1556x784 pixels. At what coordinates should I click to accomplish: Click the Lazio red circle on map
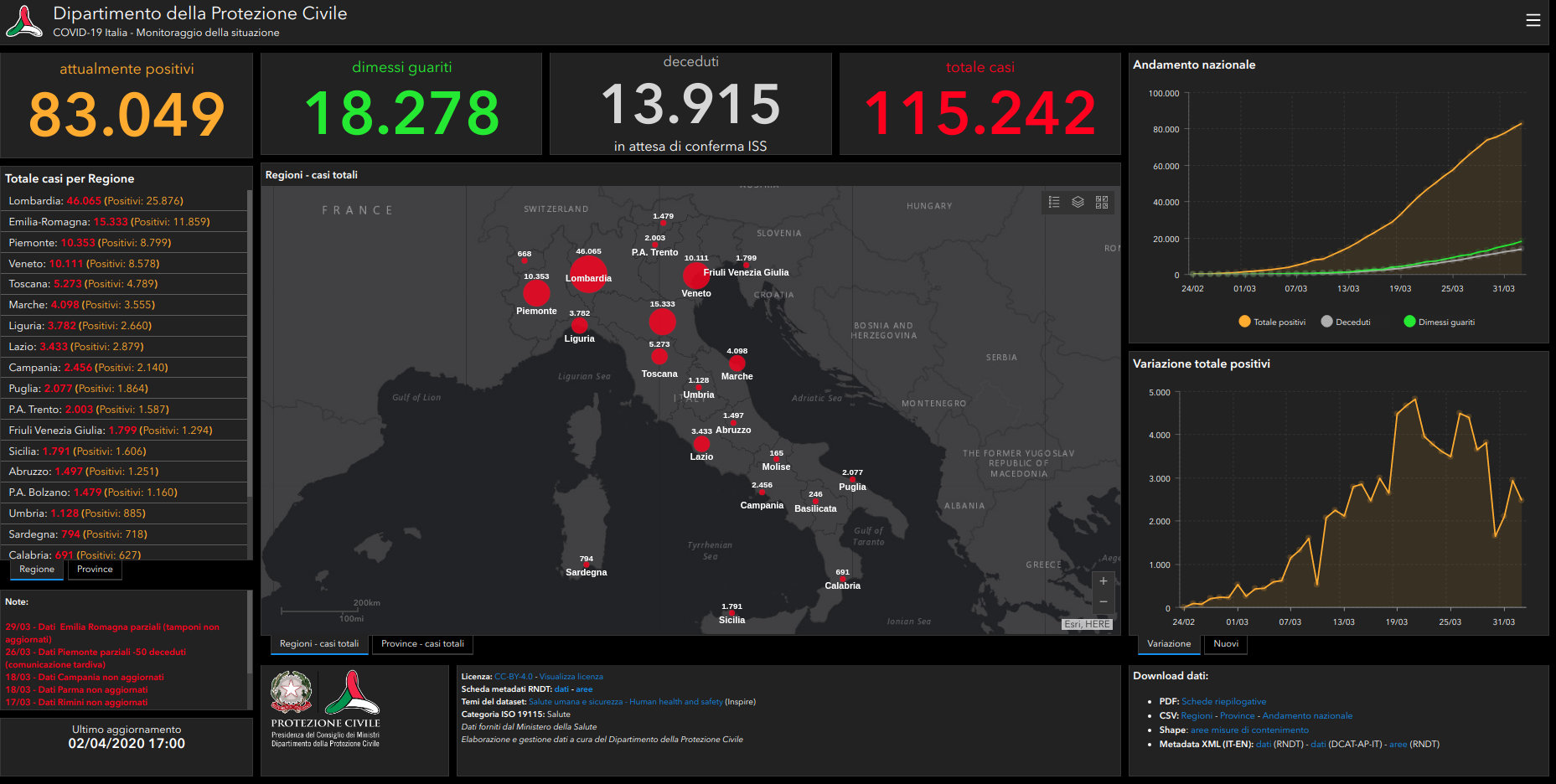tap(701, 444)
